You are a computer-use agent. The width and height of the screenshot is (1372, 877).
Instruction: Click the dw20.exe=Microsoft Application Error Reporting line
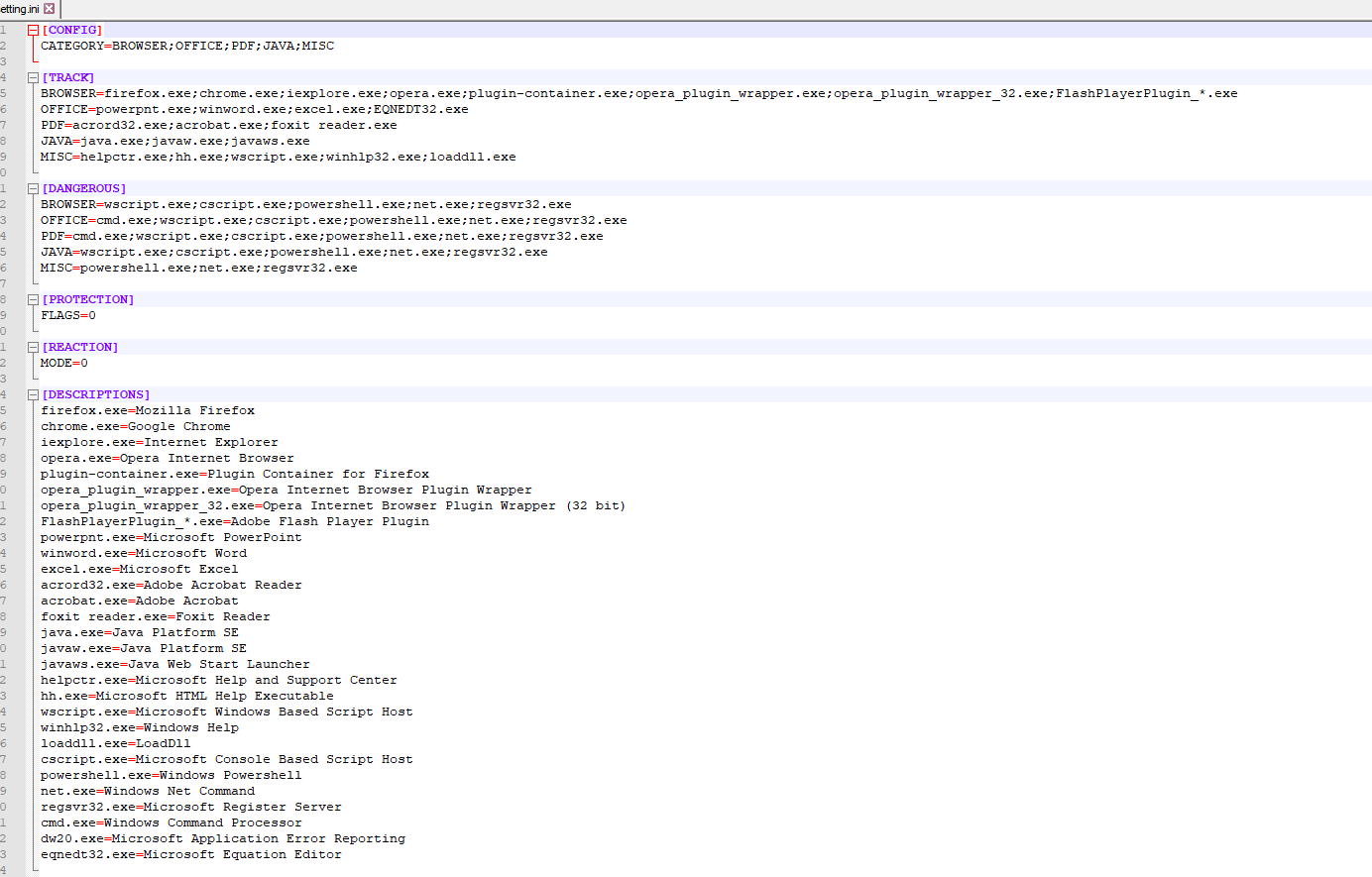tap(223, 838)
